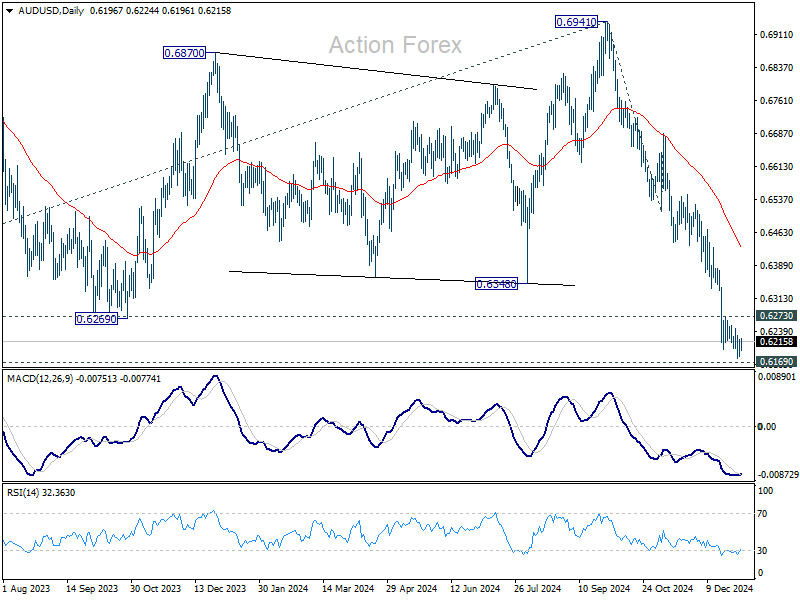
Task: Click the RSI 100 scale label
Action: [766, 491]
